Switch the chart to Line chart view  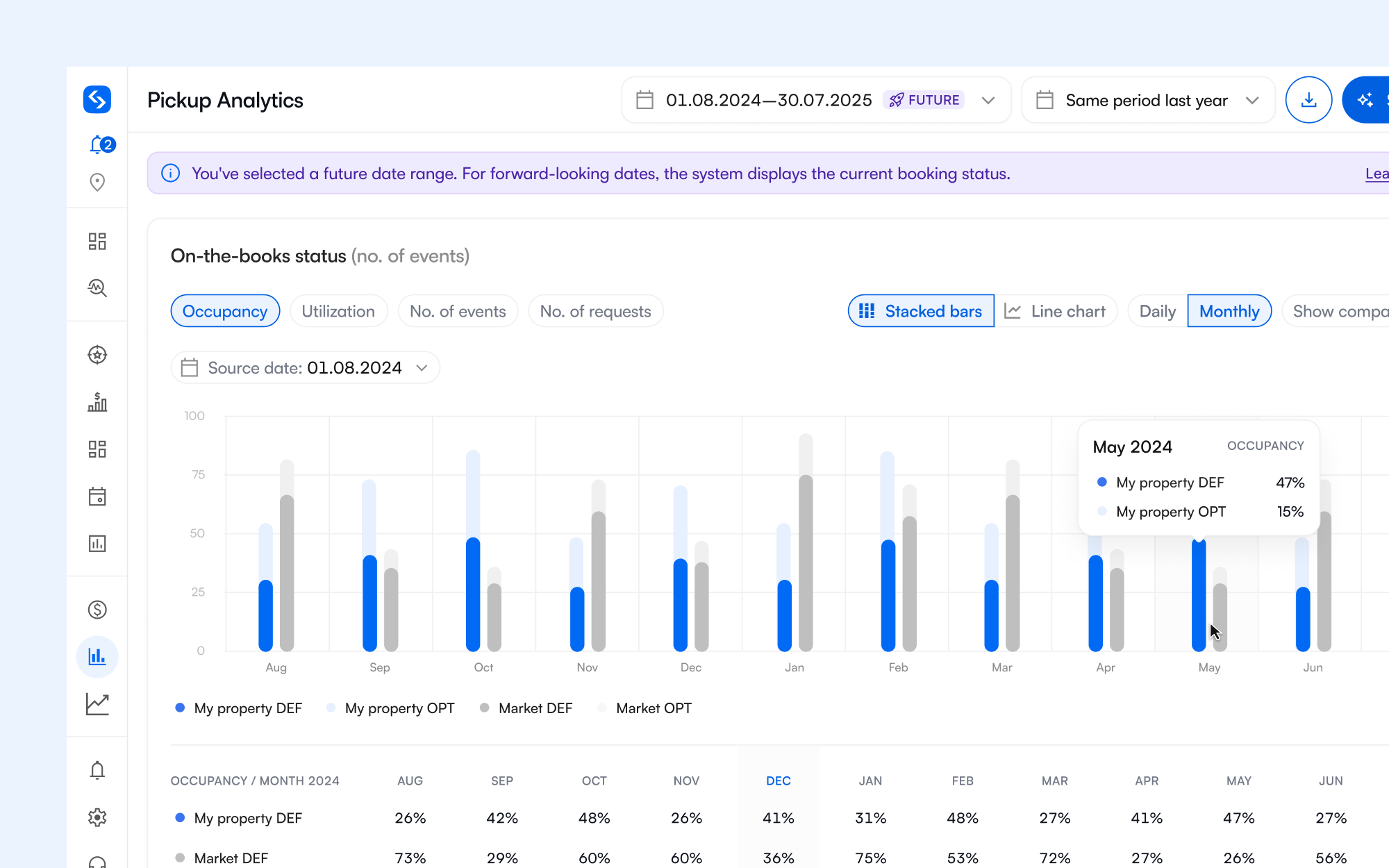point(1056,311)
